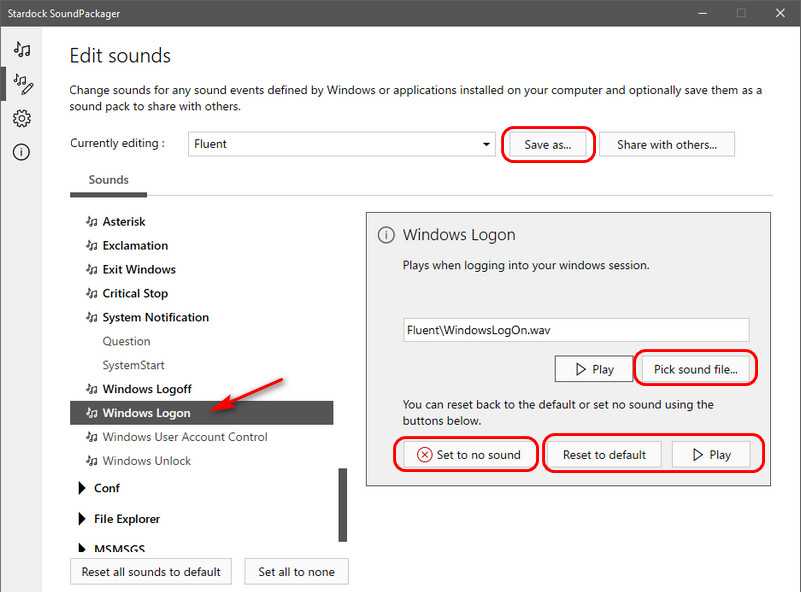Click info icon next to Windows Logon heading
Viewport: 801px width, 592px height.
click(x=386, y=236)
